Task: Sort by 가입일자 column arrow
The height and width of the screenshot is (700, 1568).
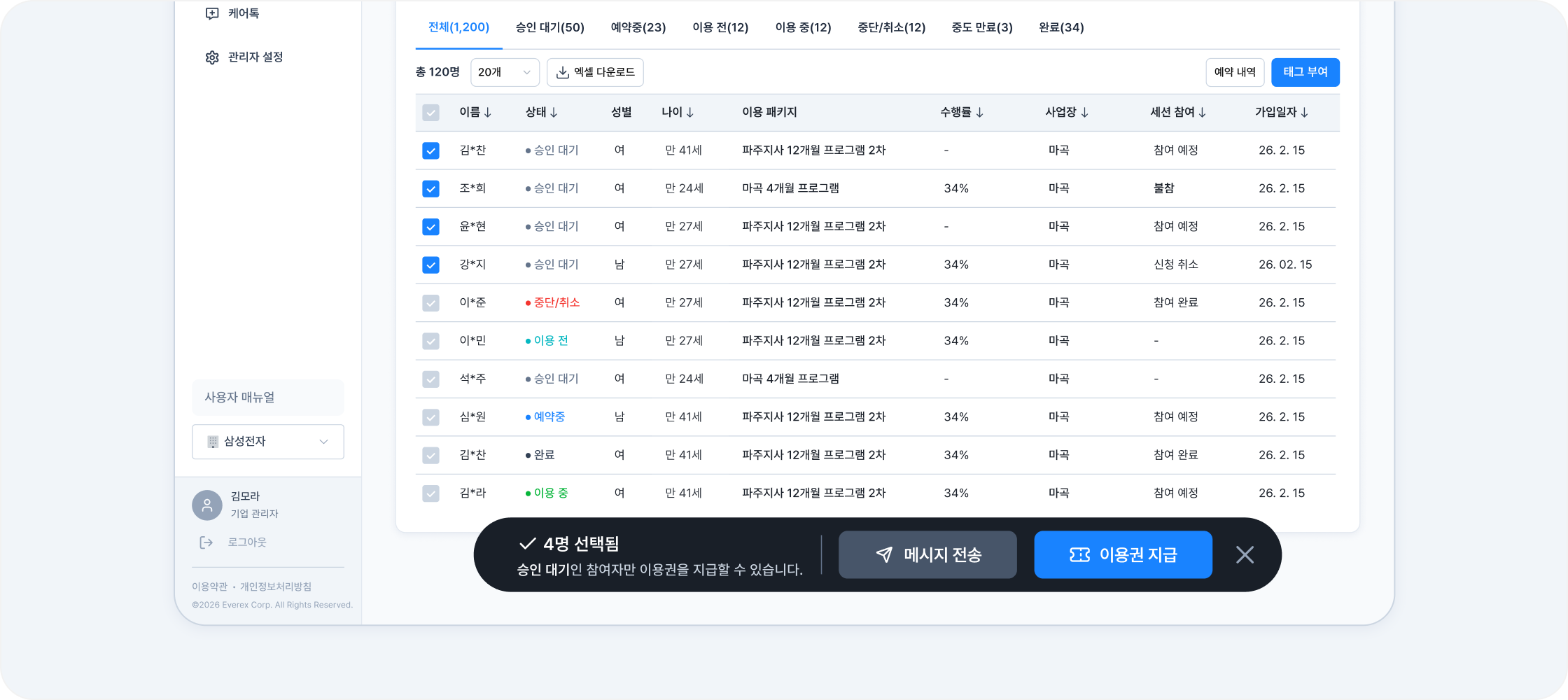Action: coord(1305,113)
